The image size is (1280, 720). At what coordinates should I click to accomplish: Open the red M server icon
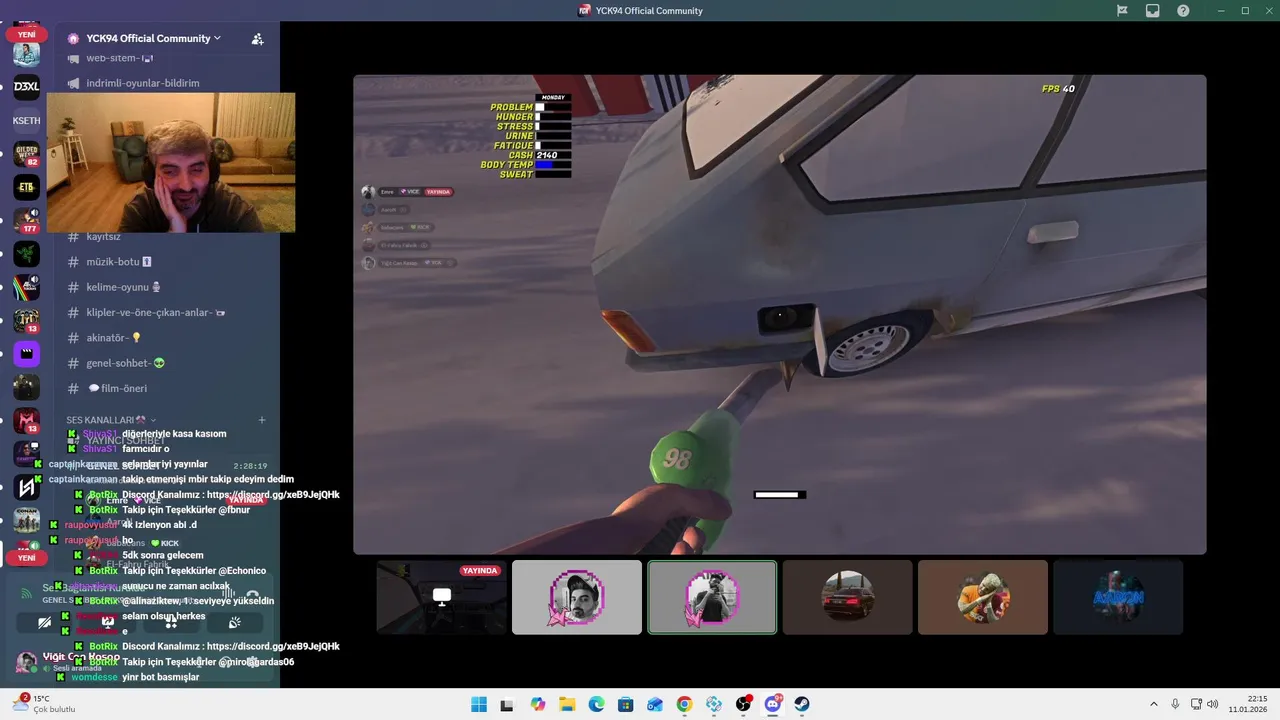coord(27,420)
